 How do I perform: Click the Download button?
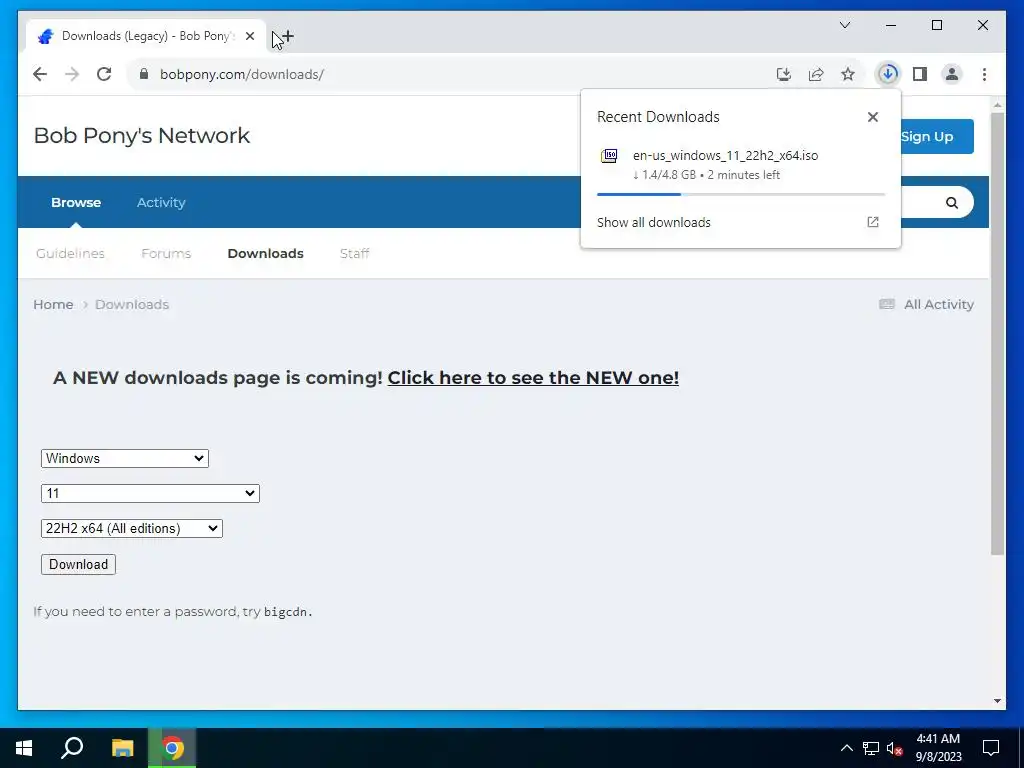tap(78, 564)
